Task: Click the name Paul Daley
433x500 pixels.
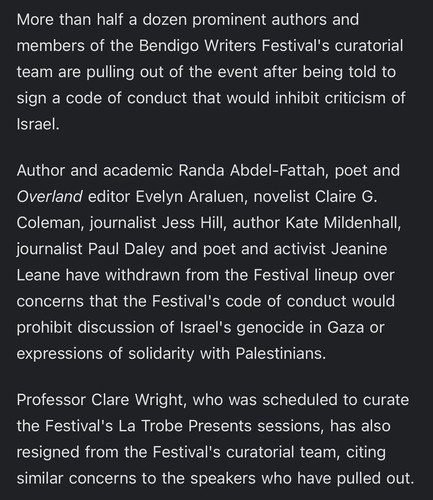Action: (x=126, y=249)
